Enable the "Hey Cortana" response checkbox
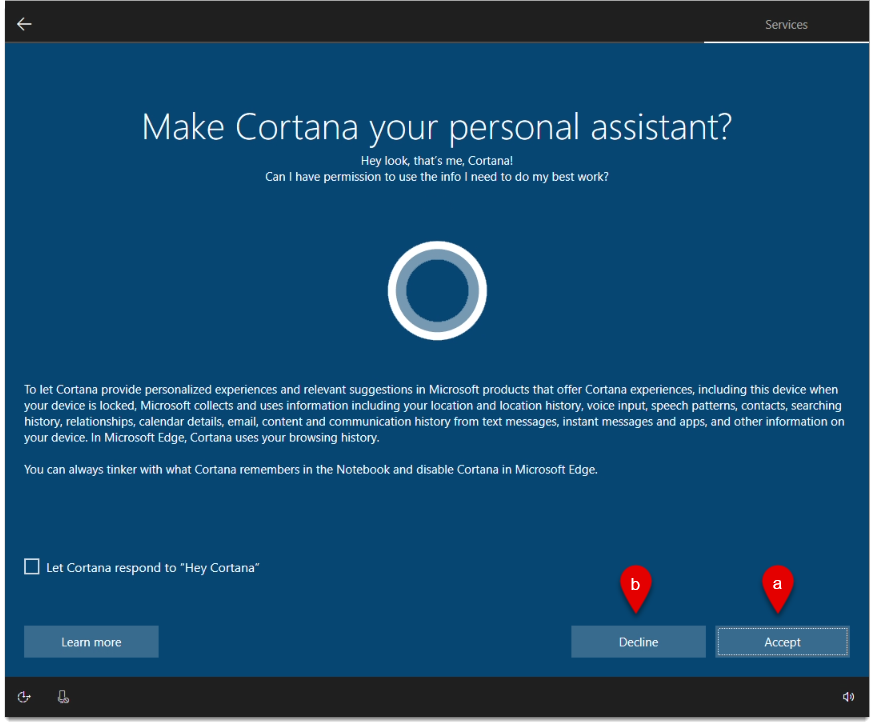 pos(32,567)
